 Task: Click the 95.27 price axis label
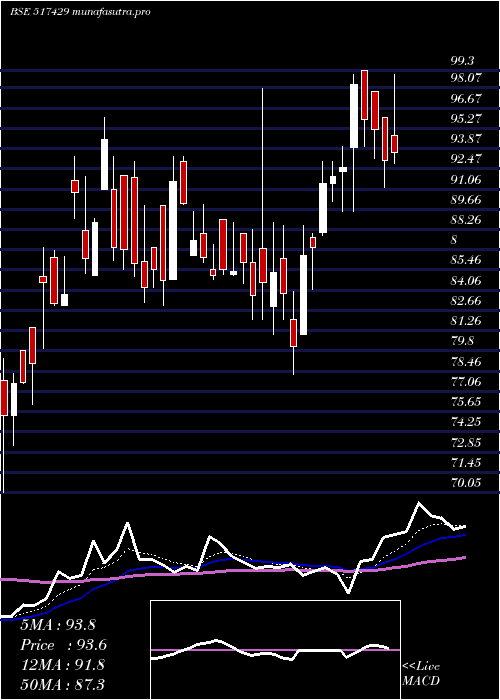[x=467, y=118]
